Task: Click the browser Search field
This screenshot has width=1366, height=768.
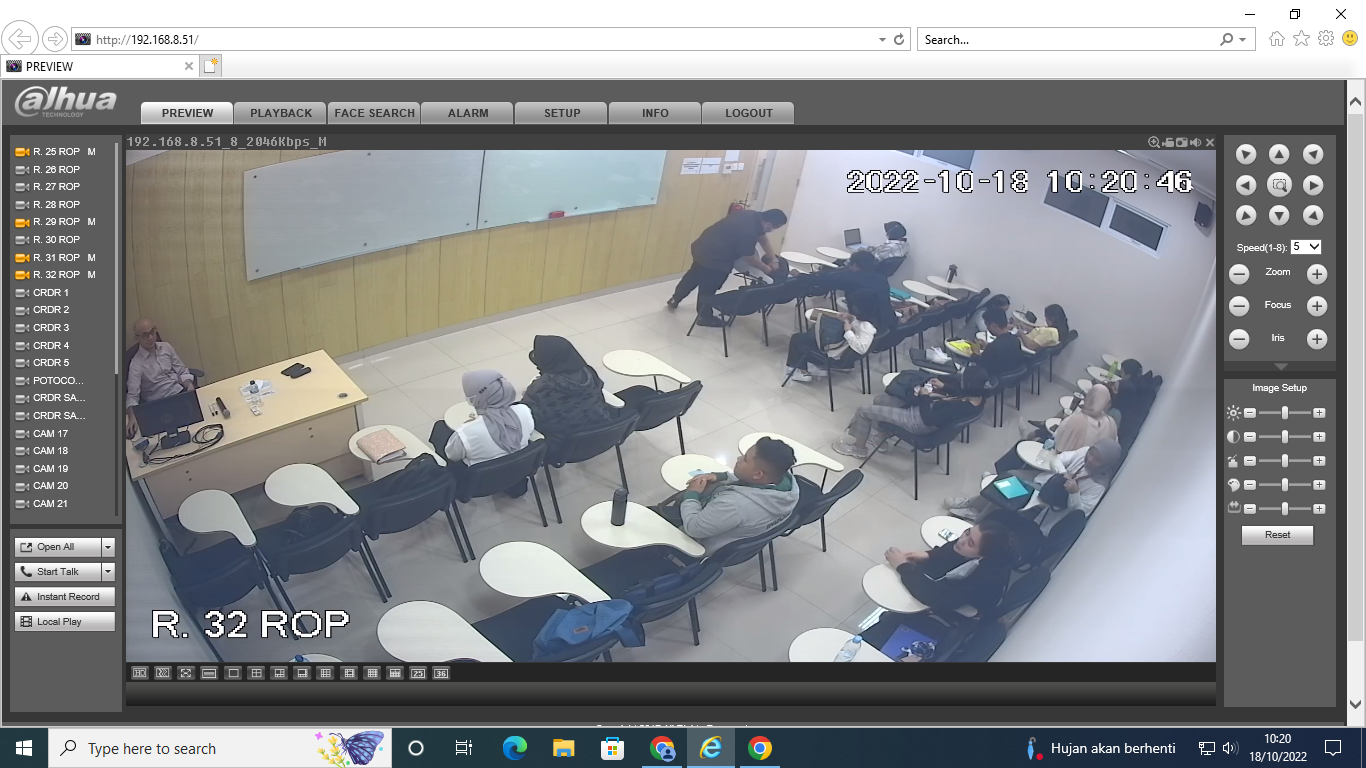Action: point(1068,40)
